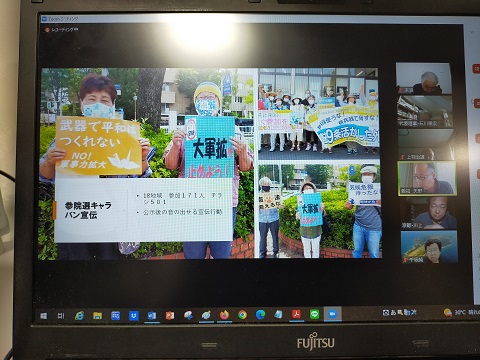Viewport: 480px width, 360px height.
Task: Click the slide photo with 9条 banner group
Action: tap(319, 114)
